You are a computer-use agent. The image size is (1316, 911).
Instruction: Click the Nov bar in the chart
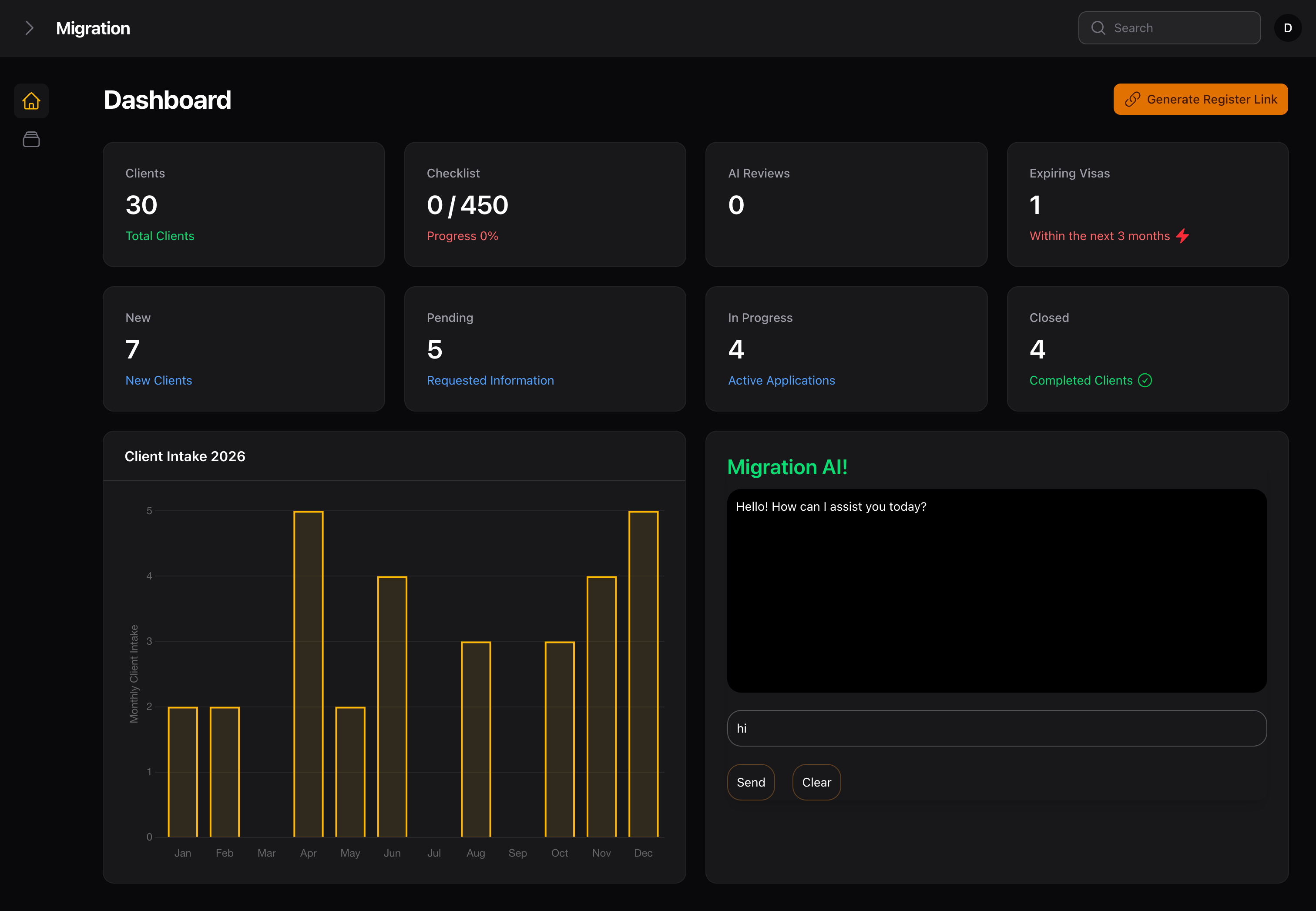(601, 707)
